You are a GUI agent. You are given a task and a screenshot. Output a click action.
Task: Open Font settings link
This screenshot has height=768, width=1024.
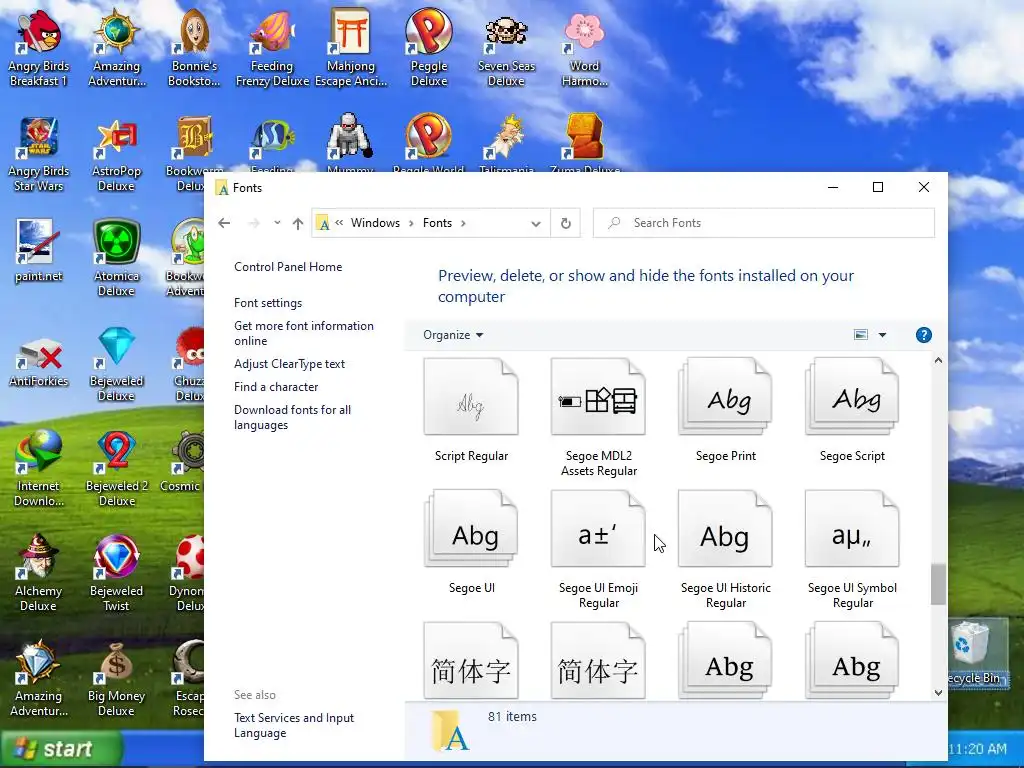coord(268,303)
